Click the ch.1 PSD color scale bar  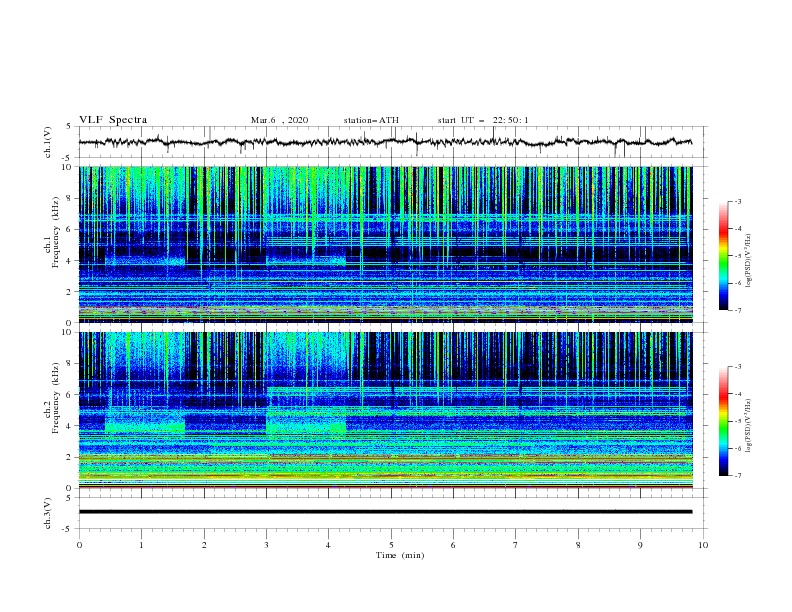(x=724, y=256)
